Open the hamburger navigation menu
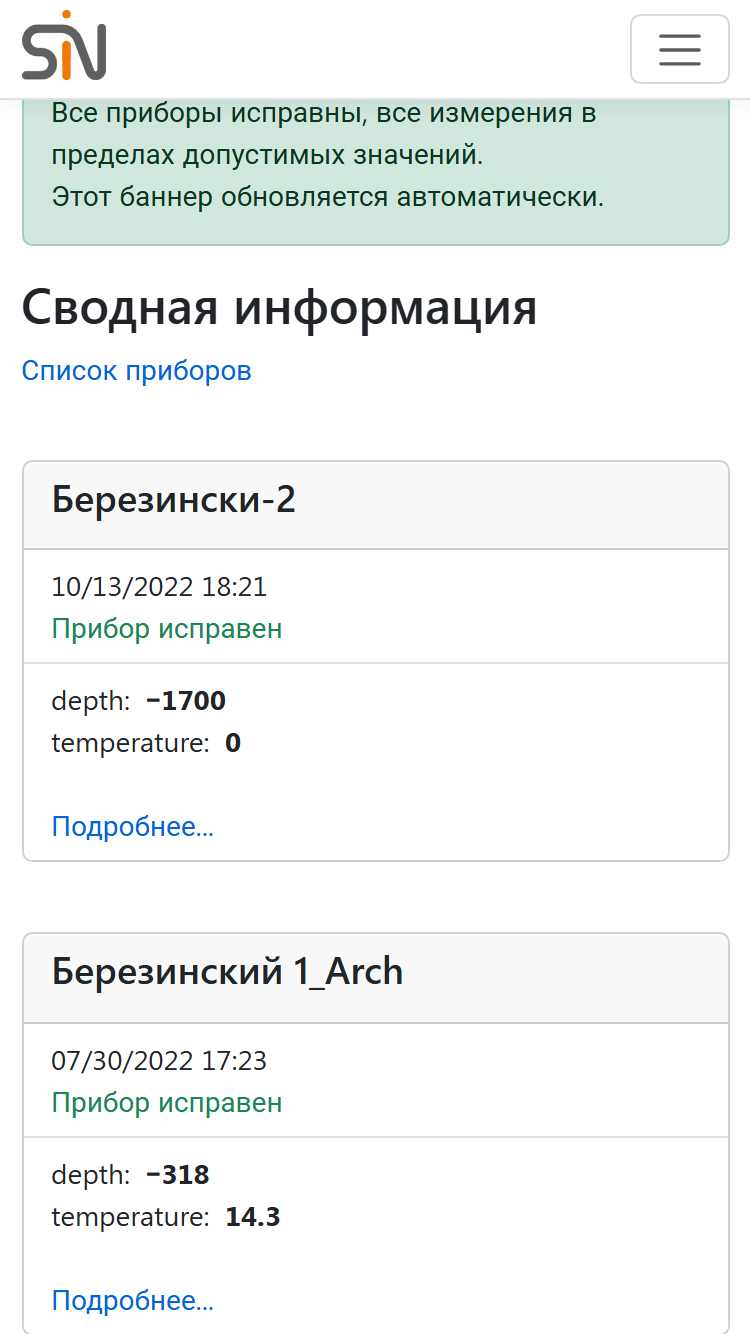750x1334 pixels. tap(680, 49)
